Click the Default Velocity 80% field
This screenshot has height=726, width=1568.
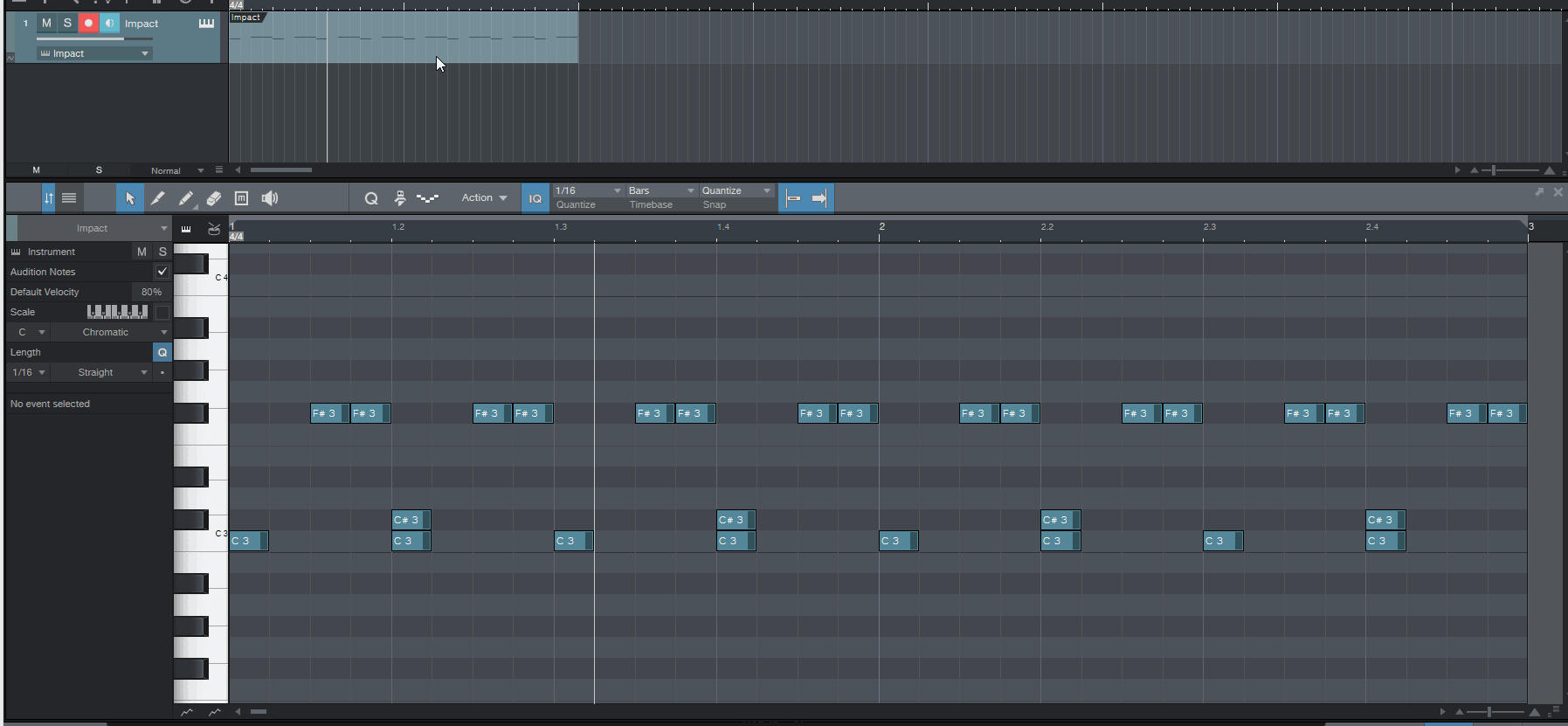pyautogui.click(x=151, y=292)
